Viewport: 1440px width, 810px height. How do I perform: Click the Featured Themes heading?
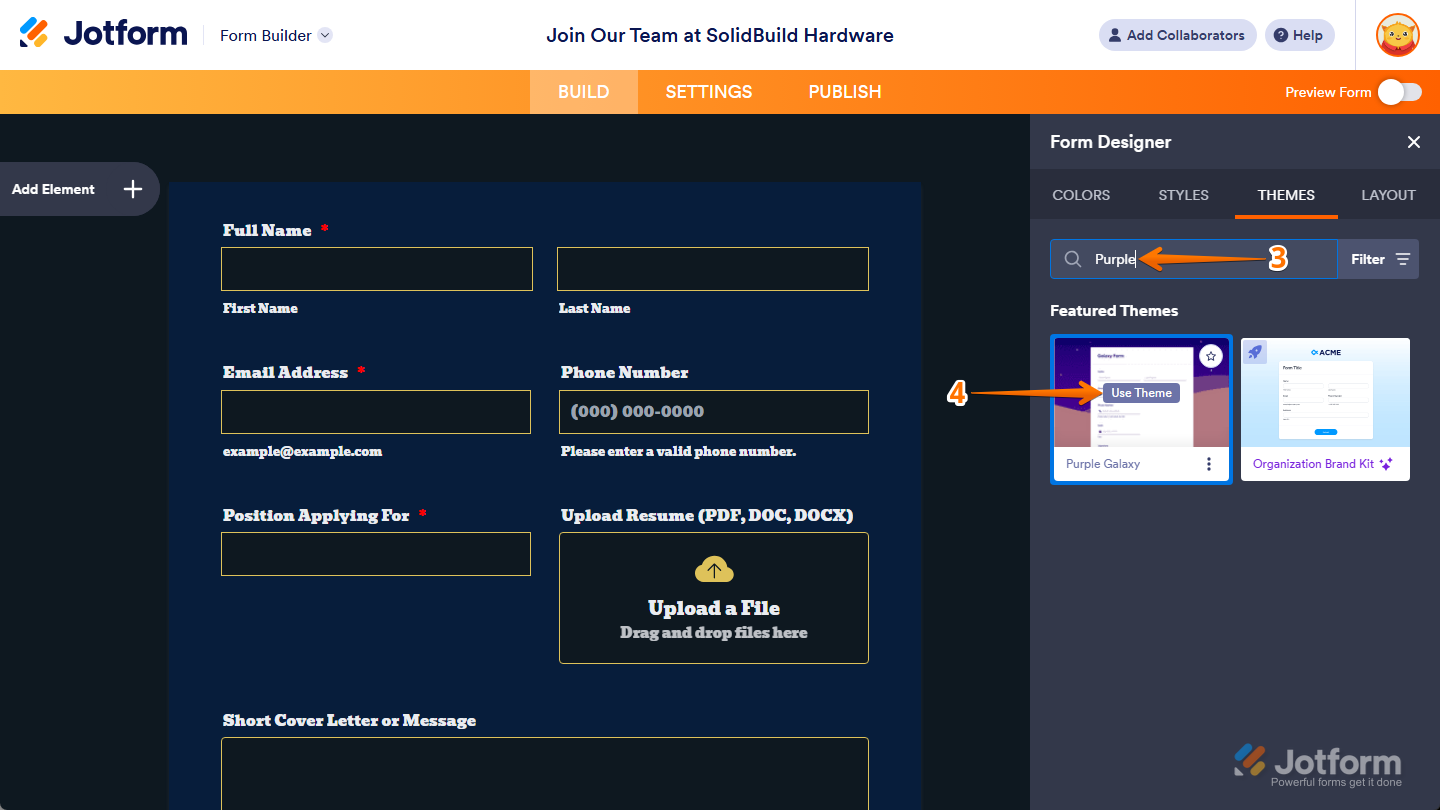tap(1114, 311)
